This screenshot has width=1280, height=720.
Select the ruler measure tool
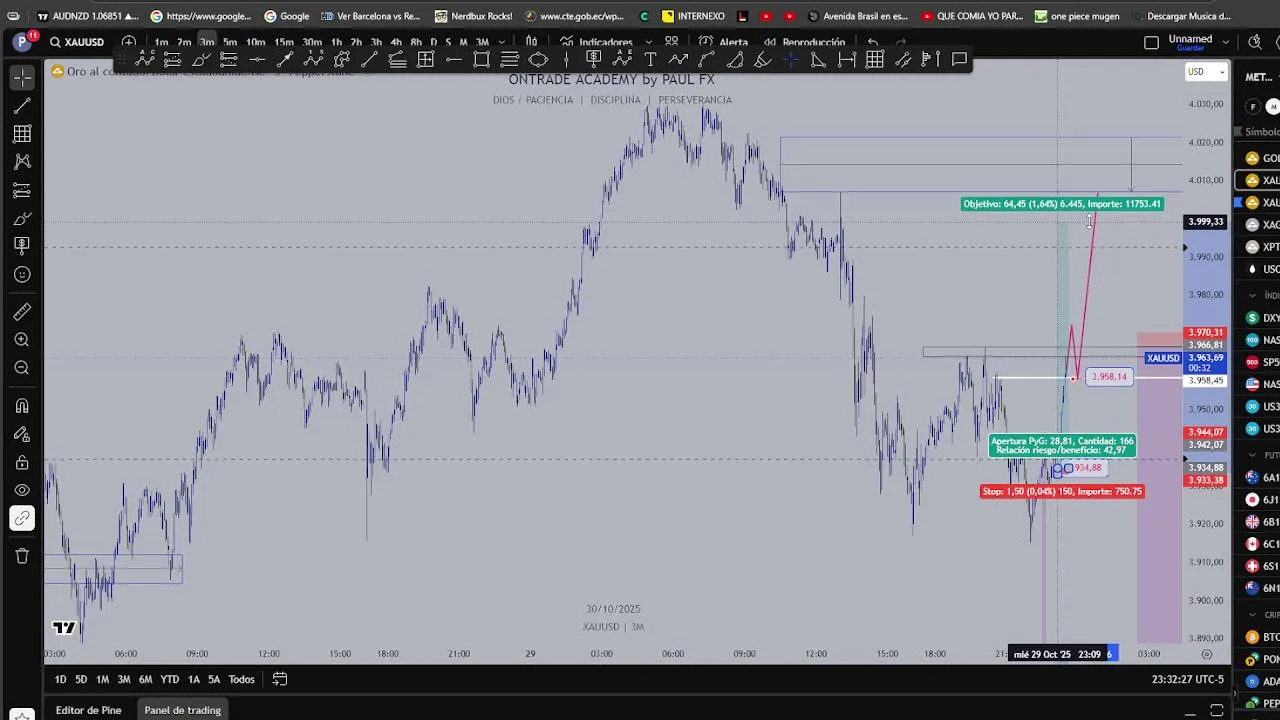coord(22,312)
